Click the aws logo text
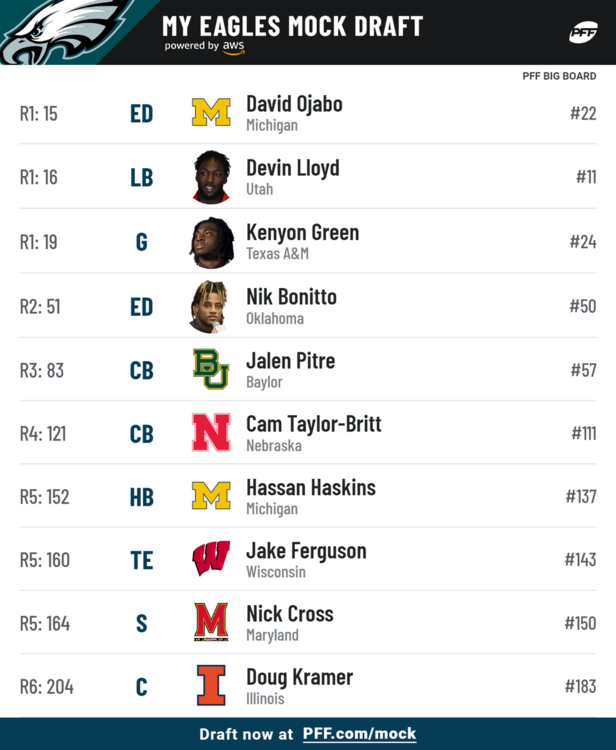This screenshot has height=750, width=616. tap(233, 46)
